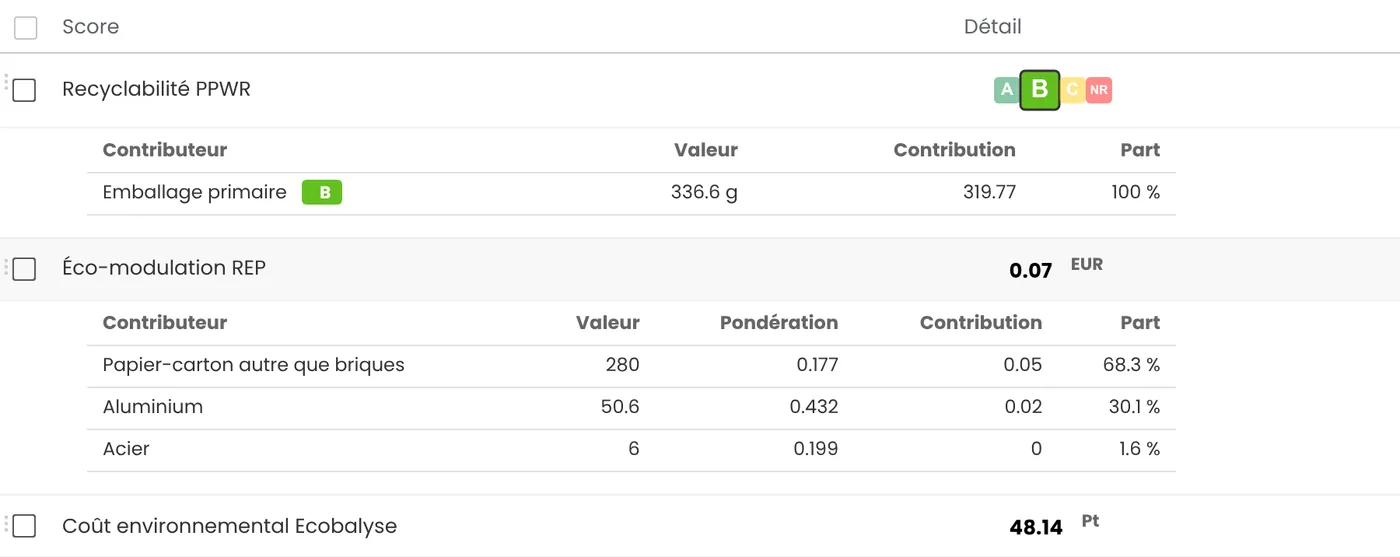
Task: Select the yellow C grade badge
Action: tap(1072, 90)
